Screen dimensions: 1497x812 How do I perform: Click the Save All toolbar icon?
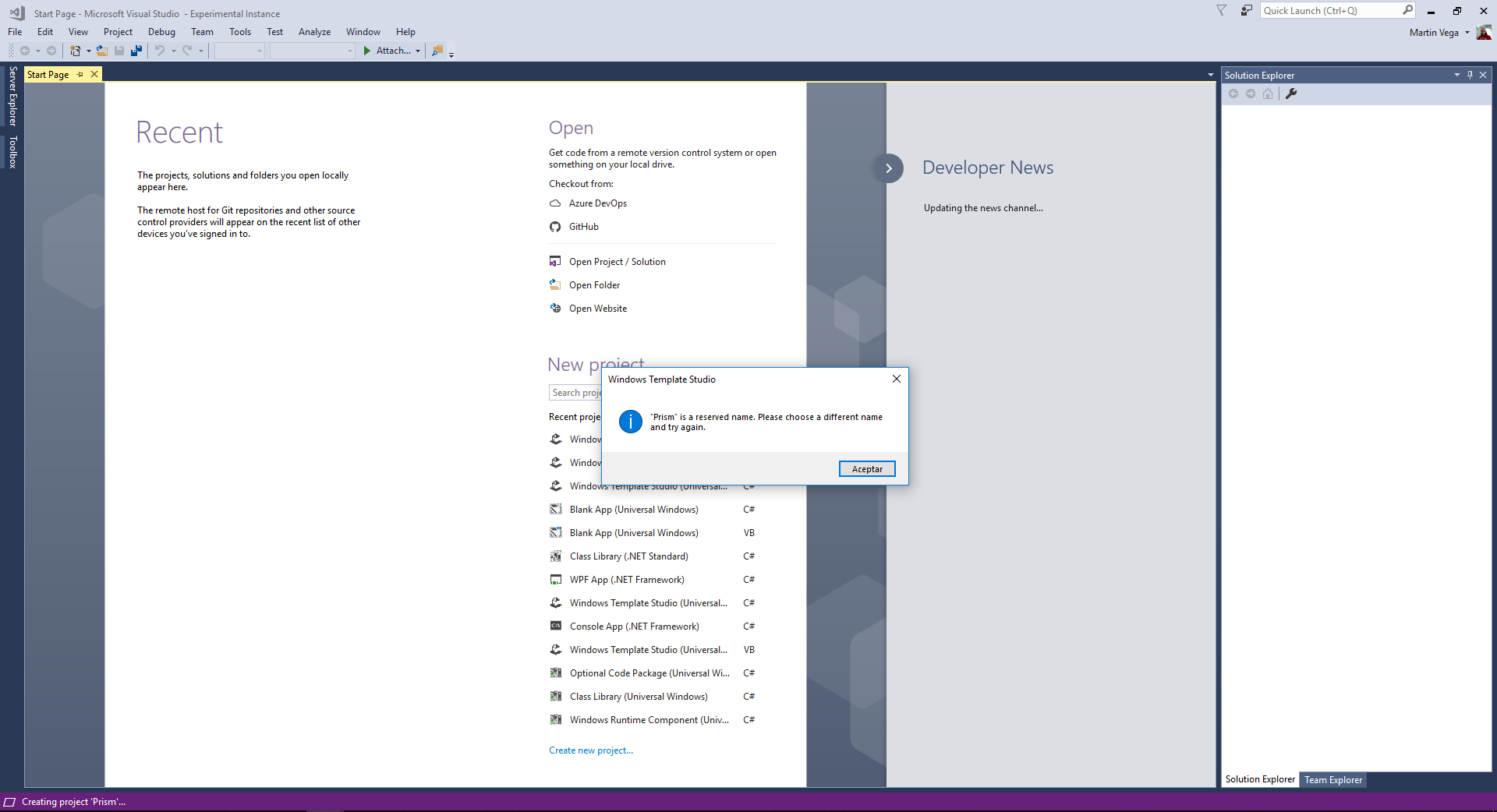[x=136, y=51]
